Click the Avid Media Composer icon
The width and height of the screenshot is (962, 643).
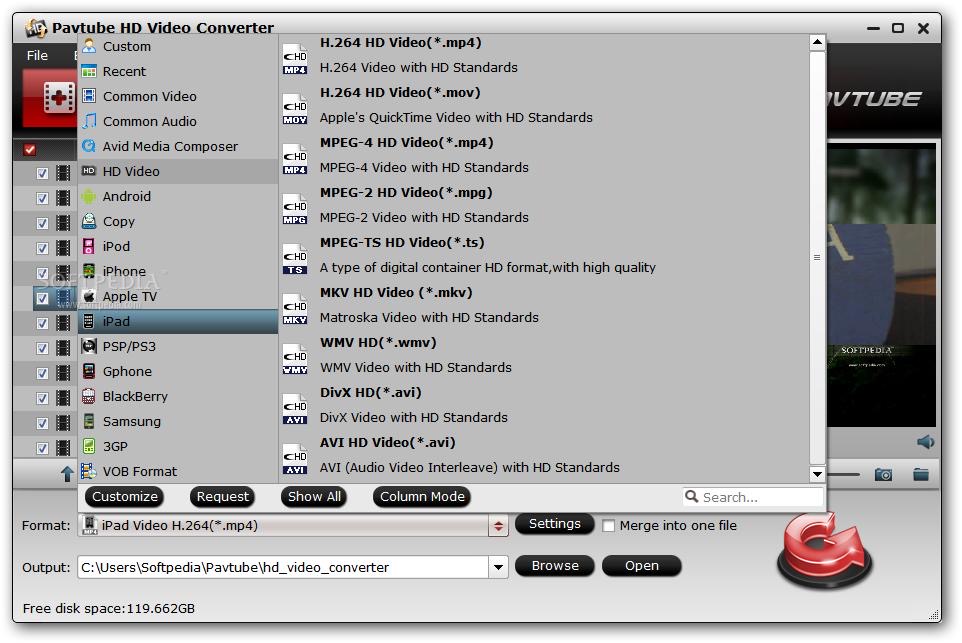pyautogui.click(x=90, y=146)
